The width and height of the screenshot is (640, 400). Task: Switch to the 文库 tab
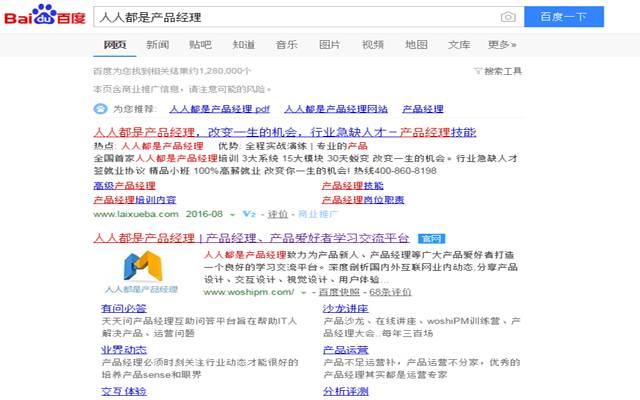pyautogui.click(x=459, y=44)
